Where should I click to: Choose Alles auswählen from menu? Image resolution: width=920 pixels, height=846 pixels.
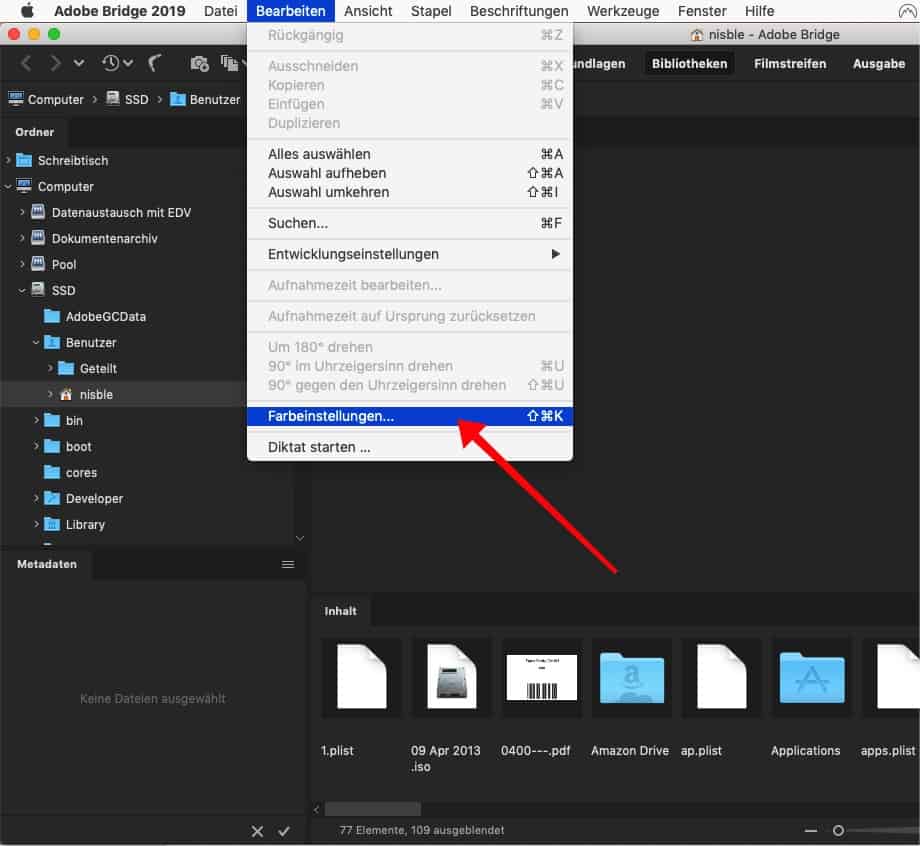319,154
